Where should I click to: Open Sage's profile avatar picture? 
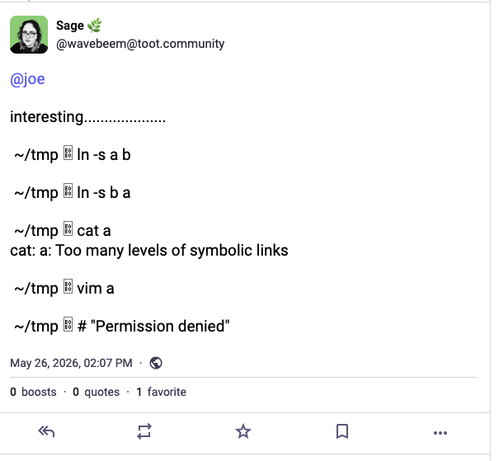(x=29, y=35)
